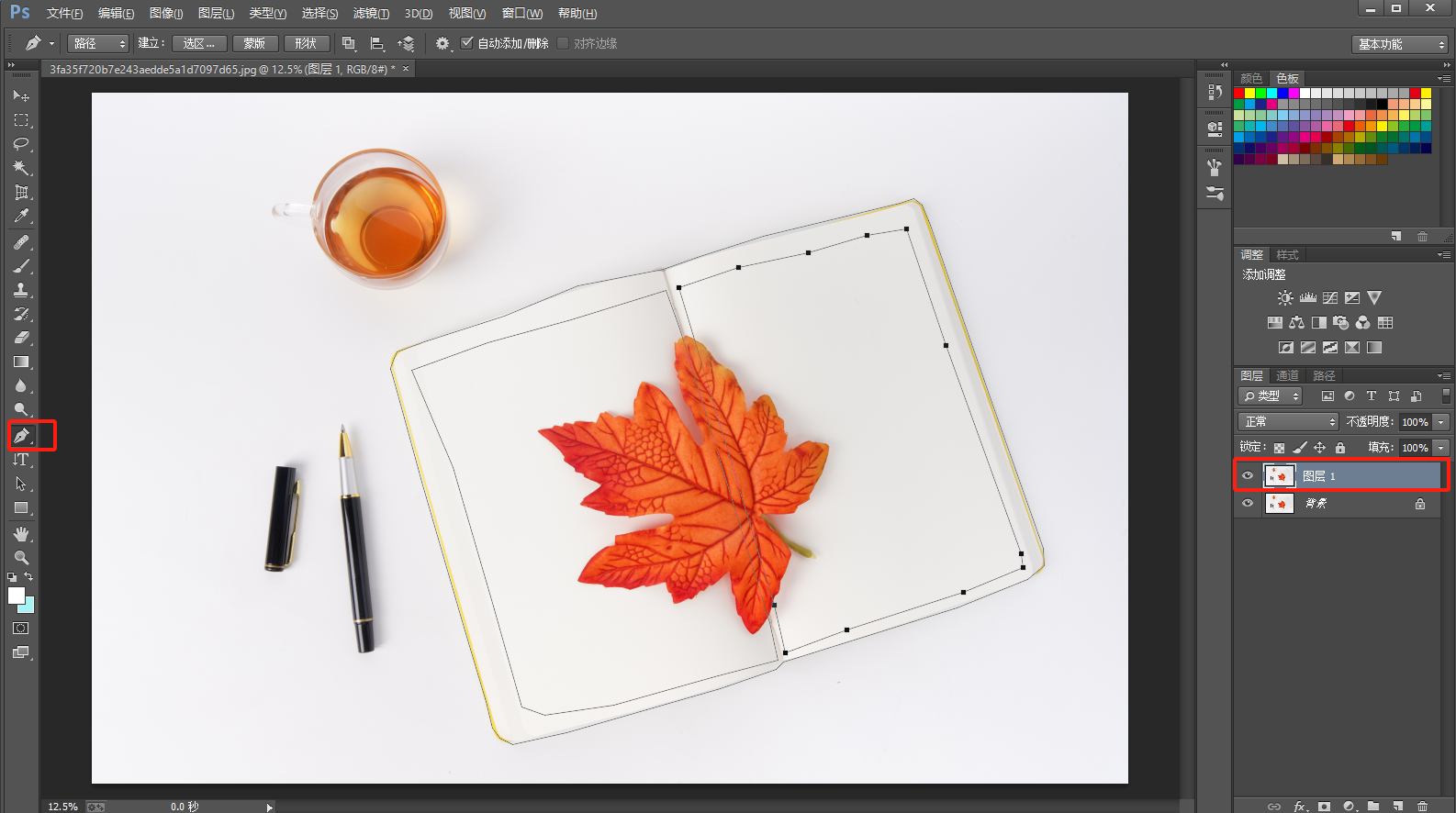Select the Zoom tool in the toolbox
Screen dimensions: 1456x813
pos(21,558)
